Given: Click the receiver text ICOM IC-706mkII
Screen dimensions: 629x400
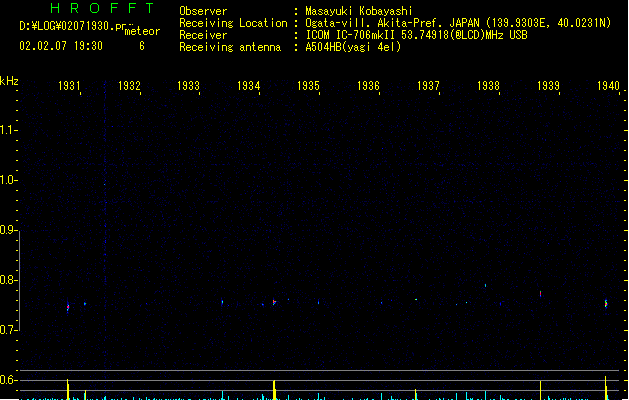Looking at the screenshot, I should 351,35.
